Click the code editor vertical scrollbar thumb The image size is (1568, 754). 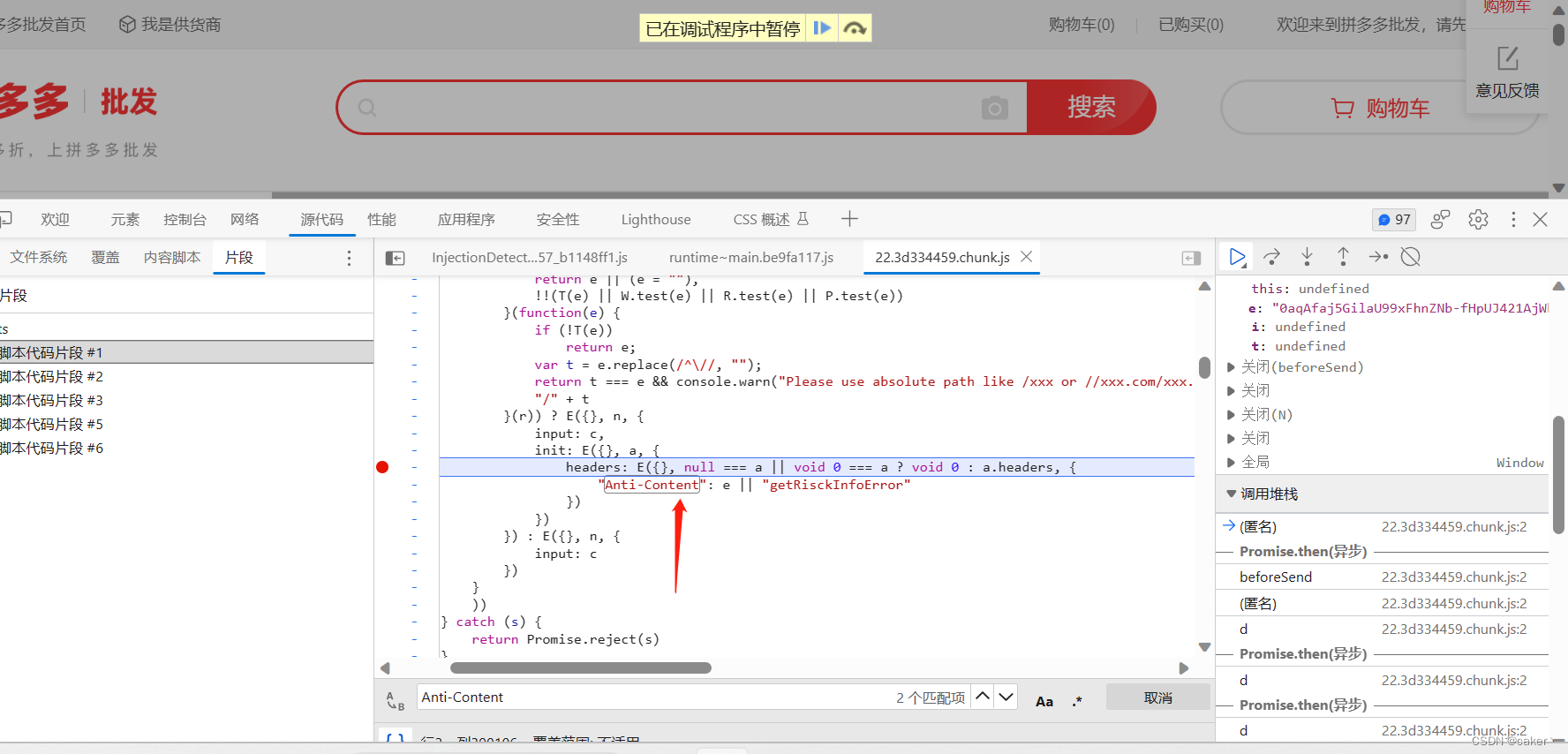pyautogui.click(x=1204, y=367)
